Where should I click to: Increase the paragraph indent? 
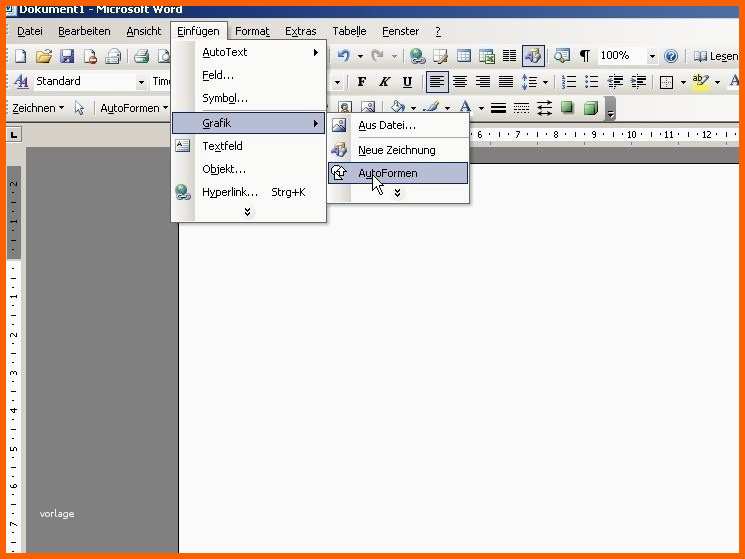638,82
